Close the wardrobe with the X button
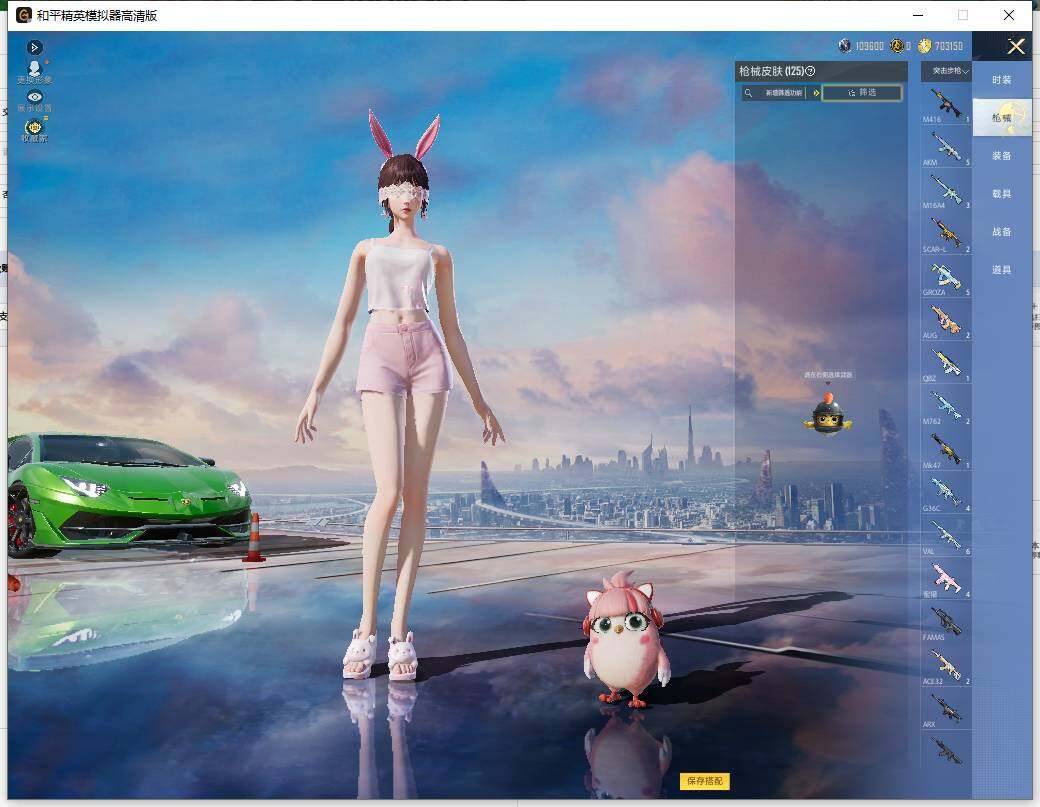This screenshot has width=1040, height=807. [x=1016, y=46]
